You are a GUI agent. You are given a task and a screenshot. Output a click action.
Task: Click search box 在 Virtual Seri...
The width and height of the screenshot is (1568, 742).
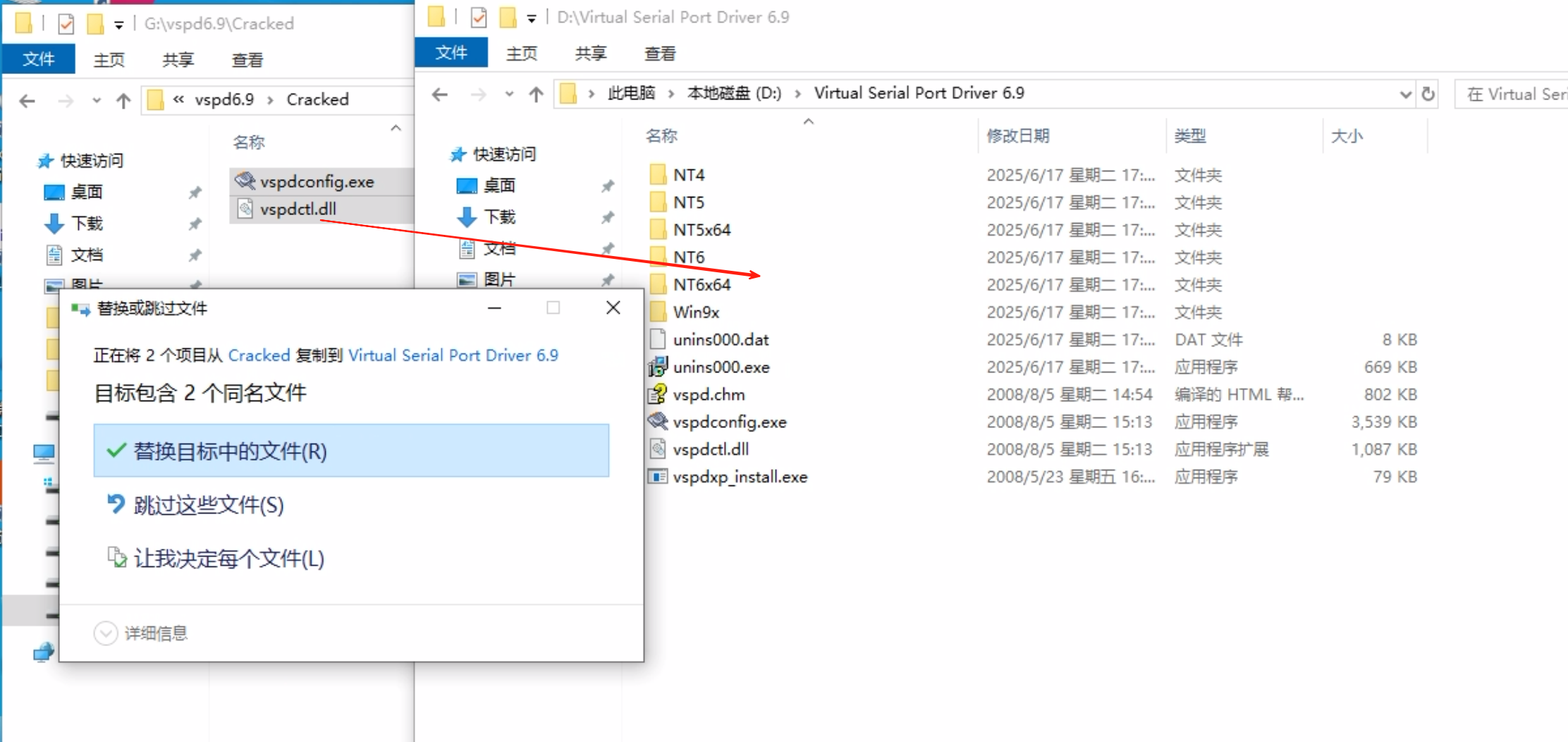[1511, 94]
